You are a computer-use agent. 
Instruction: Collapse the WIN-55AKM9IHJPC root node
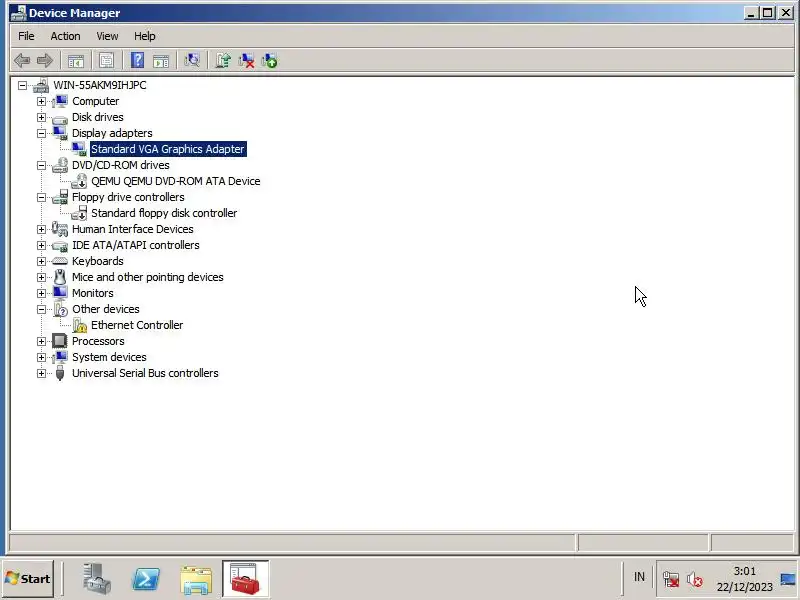pos(22,85)
